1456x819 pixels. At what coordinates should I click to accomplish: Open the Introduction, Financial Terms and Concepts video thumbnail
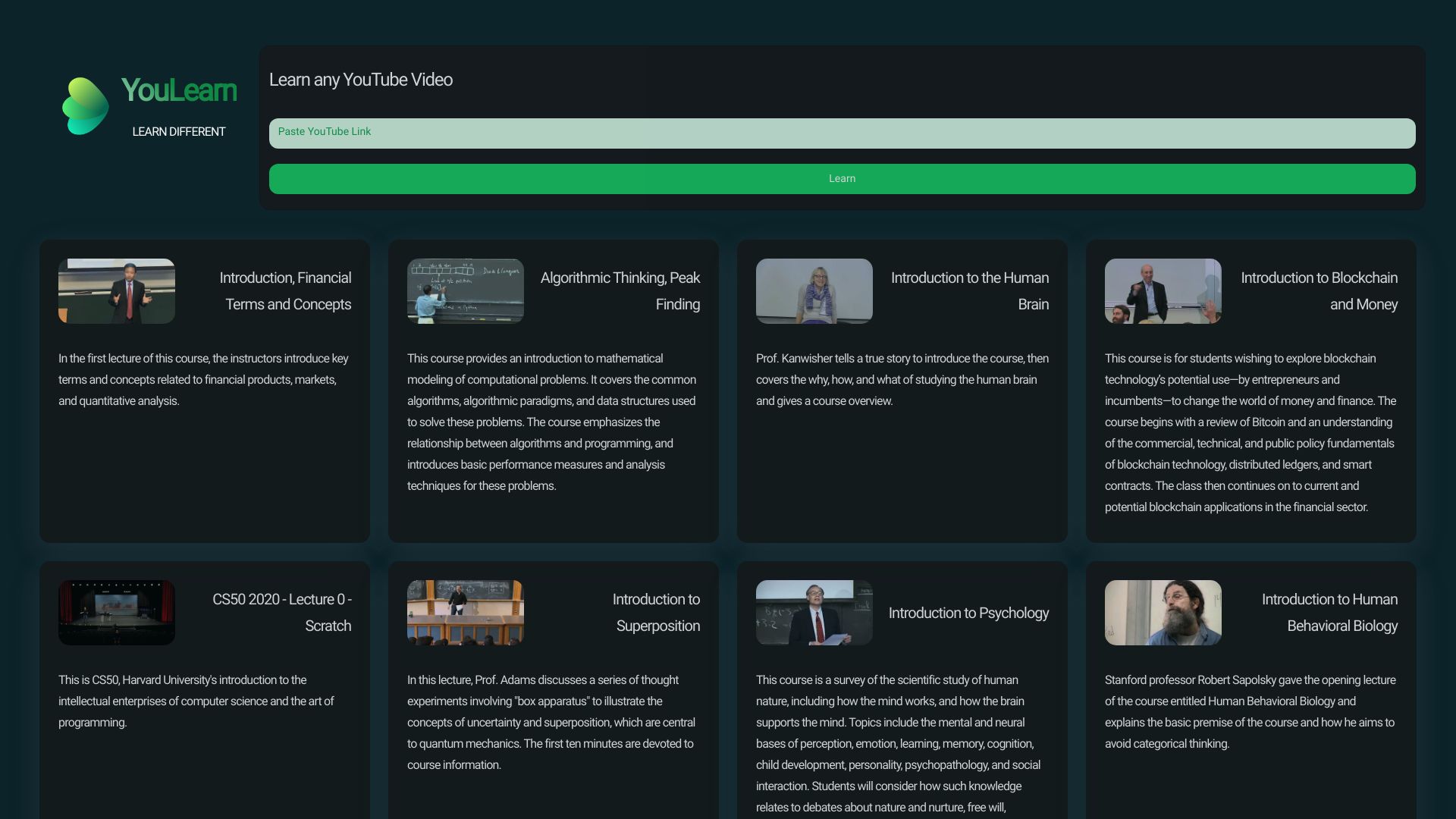point(116,290)
